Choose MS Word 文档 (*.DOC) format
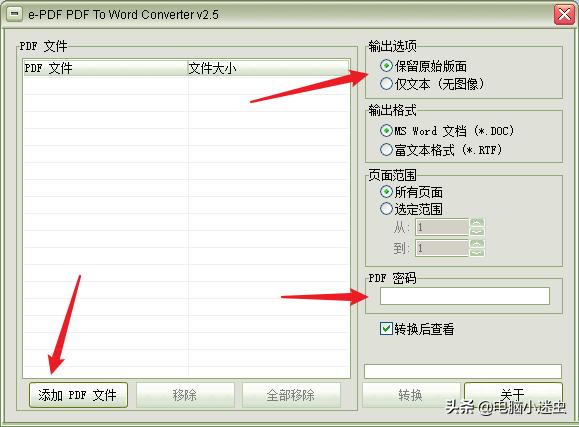 (386, 130)
